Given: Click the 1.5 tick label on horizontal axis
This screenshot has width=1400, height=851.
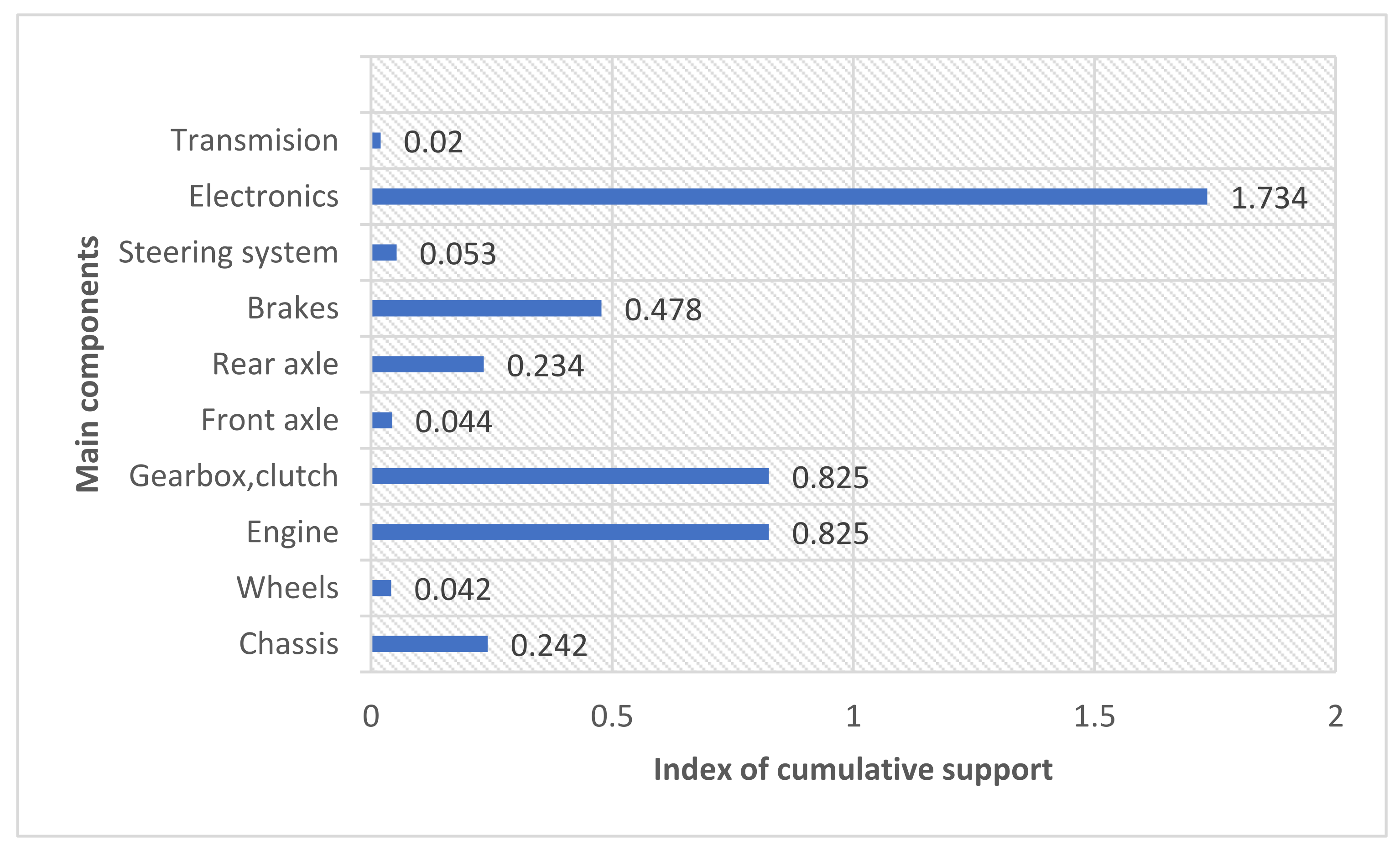Looking at the screenshot, I should (1094, 717).
